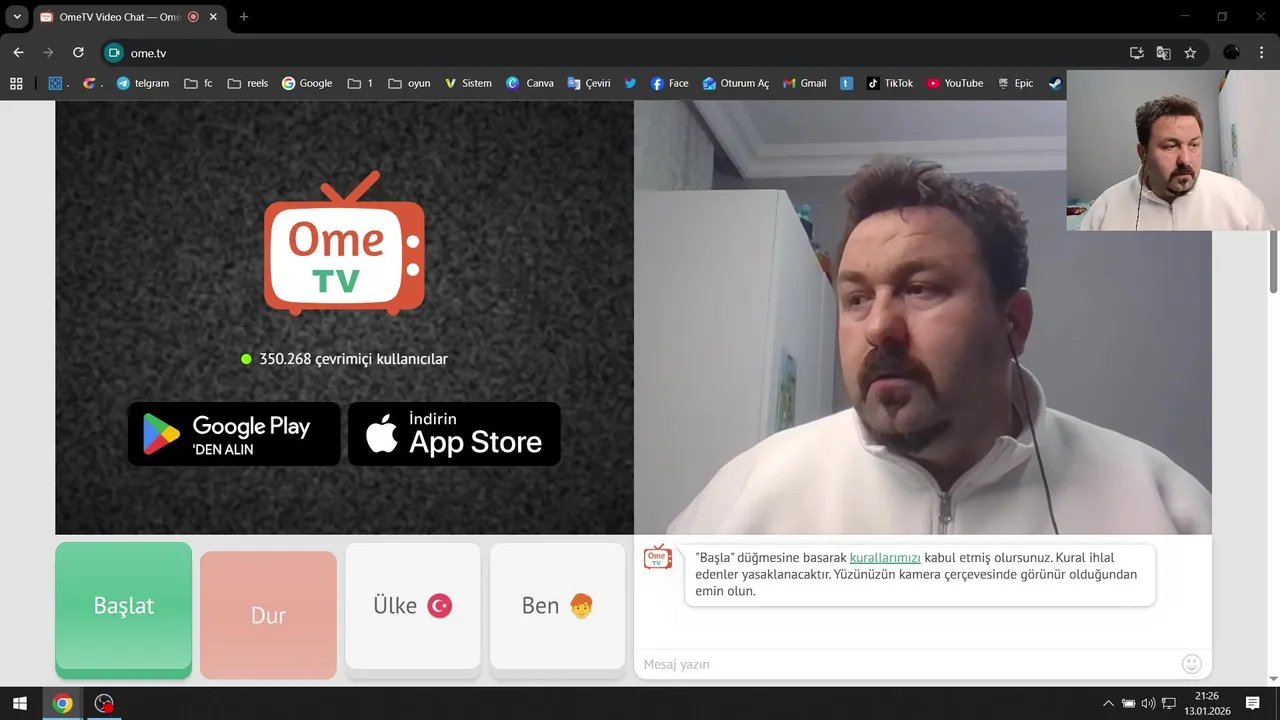Click the Dur stop button

tap(268, 615)
